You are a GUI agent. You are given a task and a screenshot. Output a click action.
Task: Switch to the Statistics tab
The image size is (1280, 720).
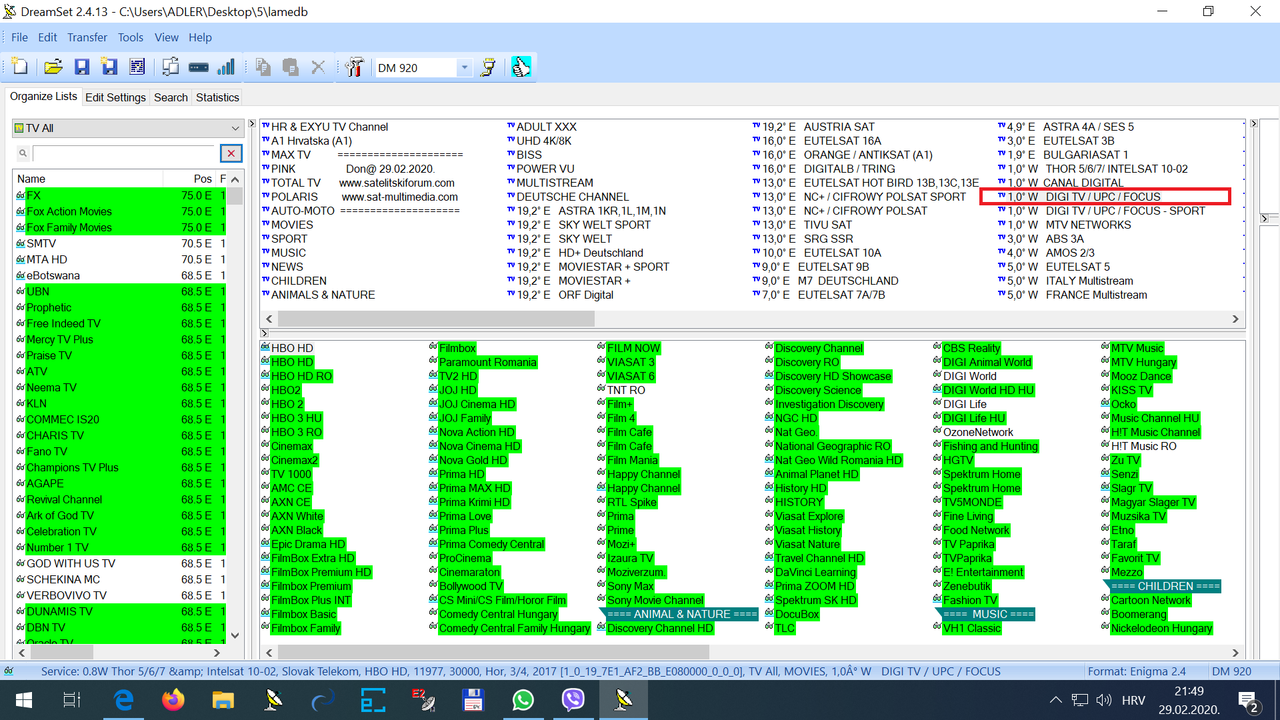(x=217, y=98)
